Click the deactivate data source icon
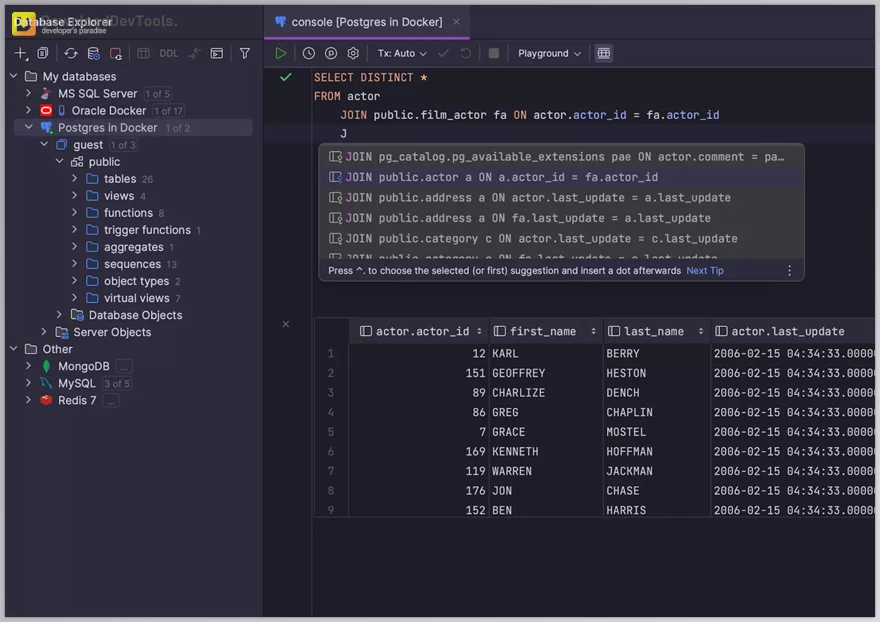Image resolution: width=880 pixels, height=622 pixels. 116,53
